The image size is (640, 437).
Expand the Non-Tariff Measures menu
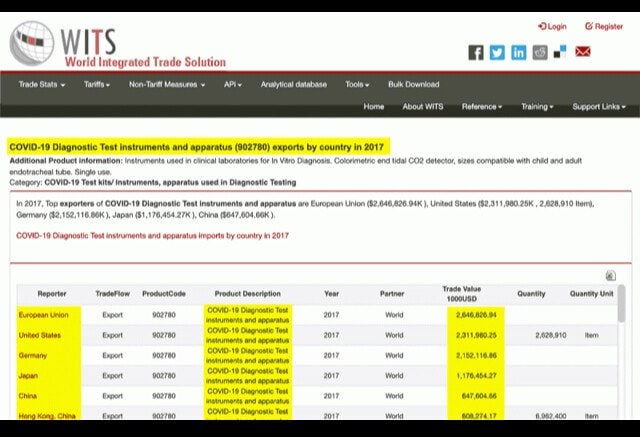coord(167,84)
